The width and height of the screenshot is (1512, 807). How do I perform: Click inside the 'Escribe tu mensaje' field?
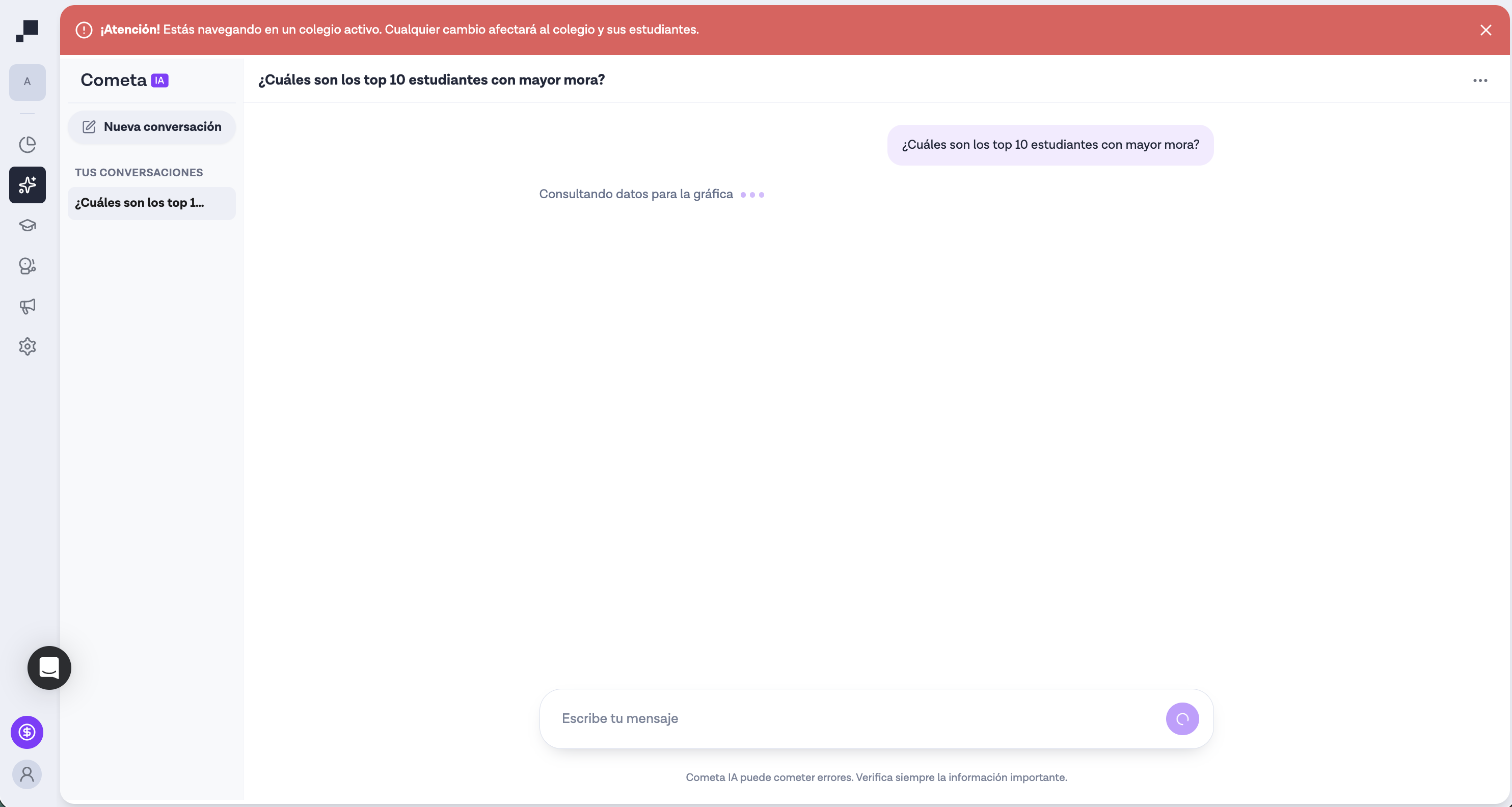point(822,718)
